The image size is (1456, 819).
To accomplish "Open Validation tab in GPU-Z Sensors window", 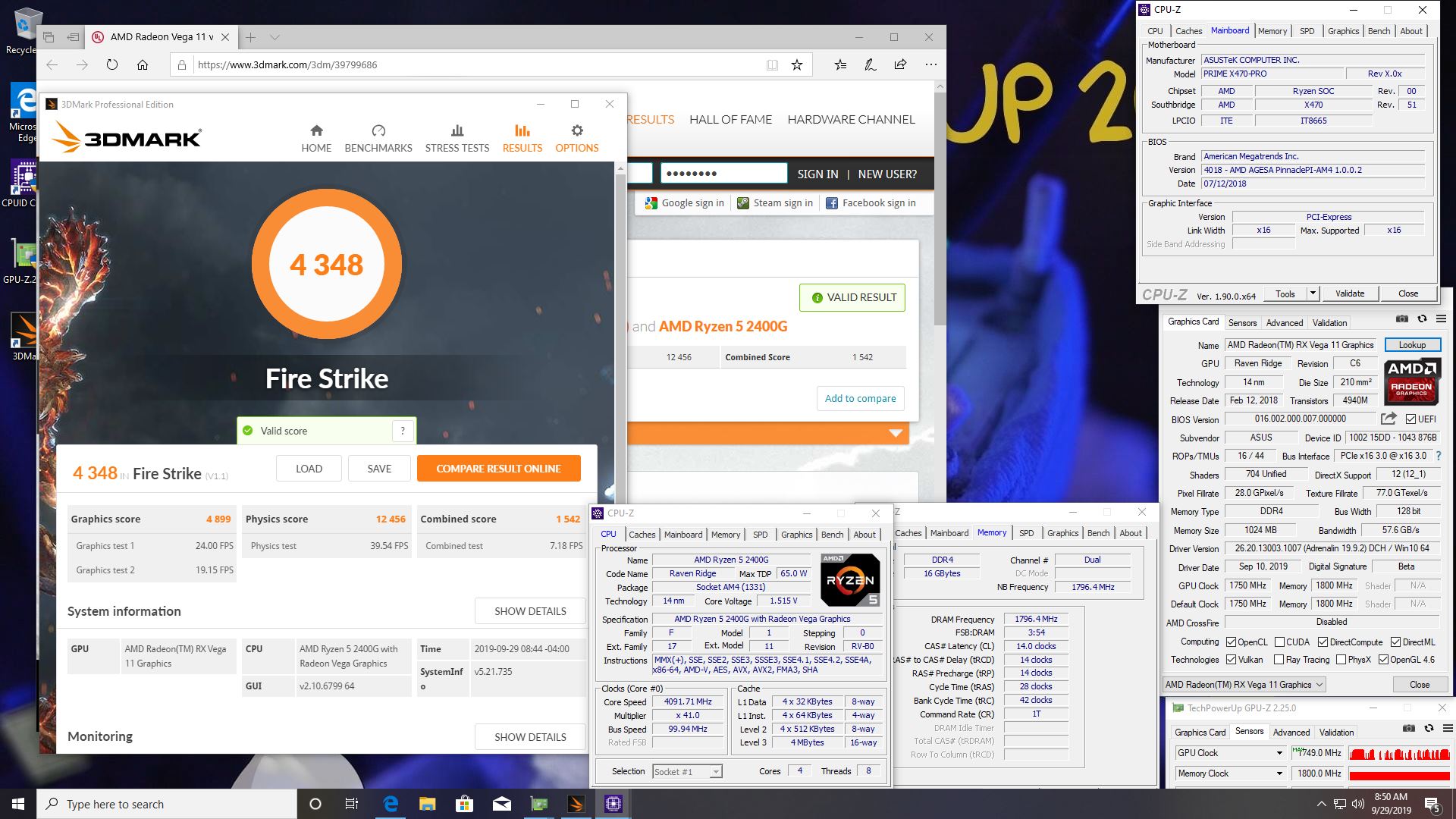I will coord(1336,733).
